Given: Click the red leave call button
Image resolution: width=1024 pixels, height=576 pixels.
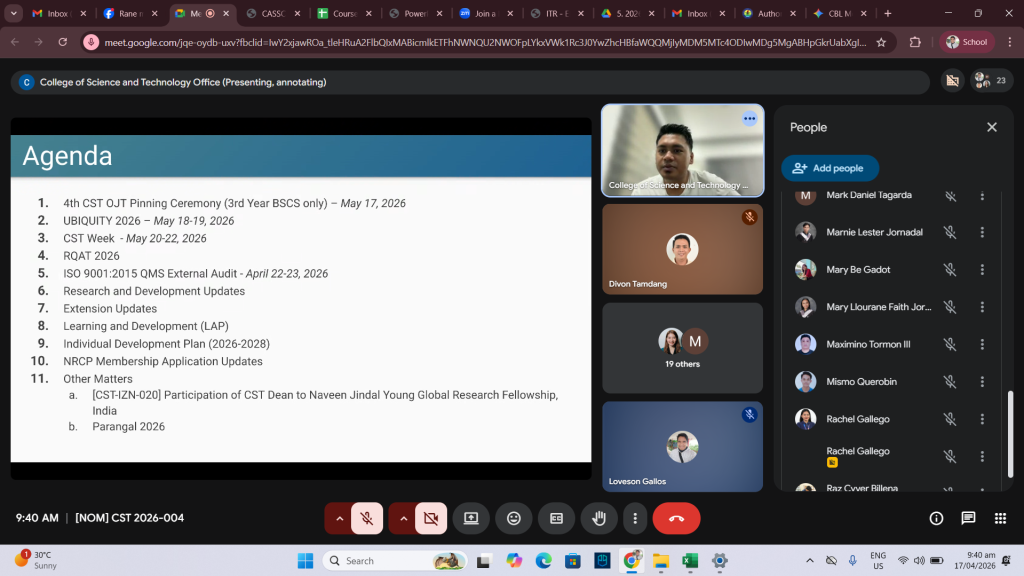Looking at the screenshot, I should (x=676, y=518).
